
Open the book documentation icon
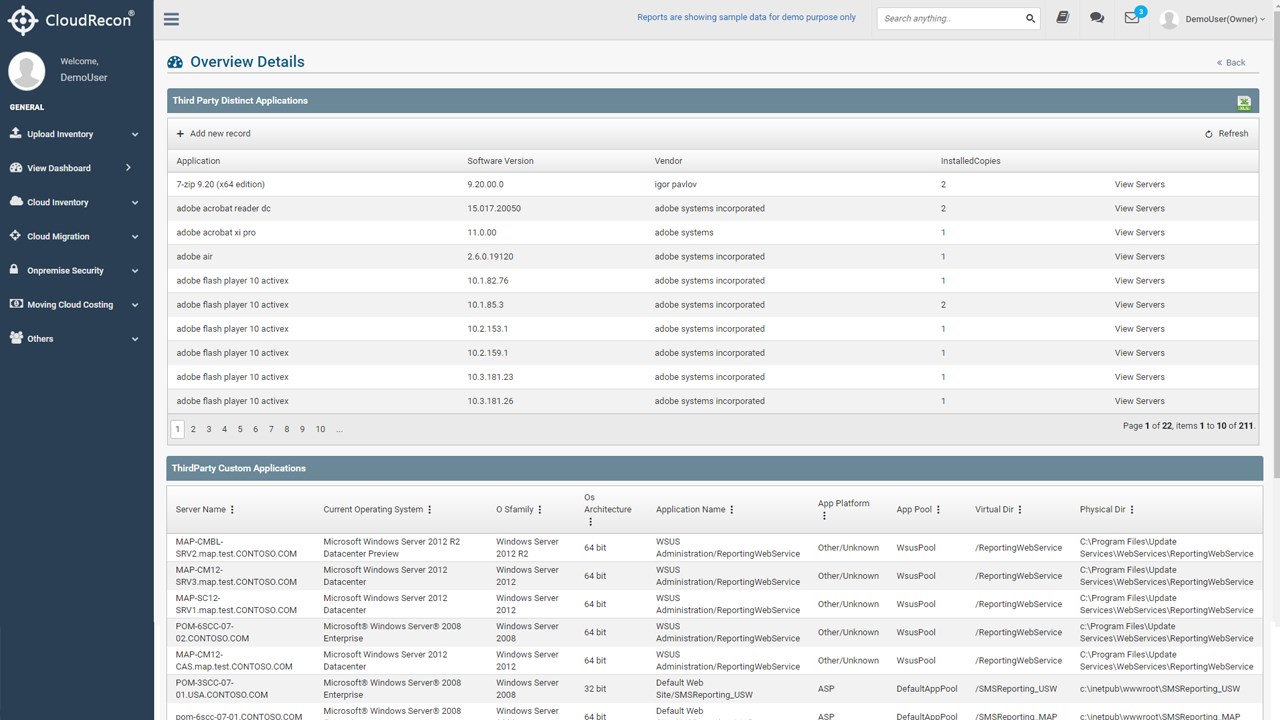coord(1063,18)
